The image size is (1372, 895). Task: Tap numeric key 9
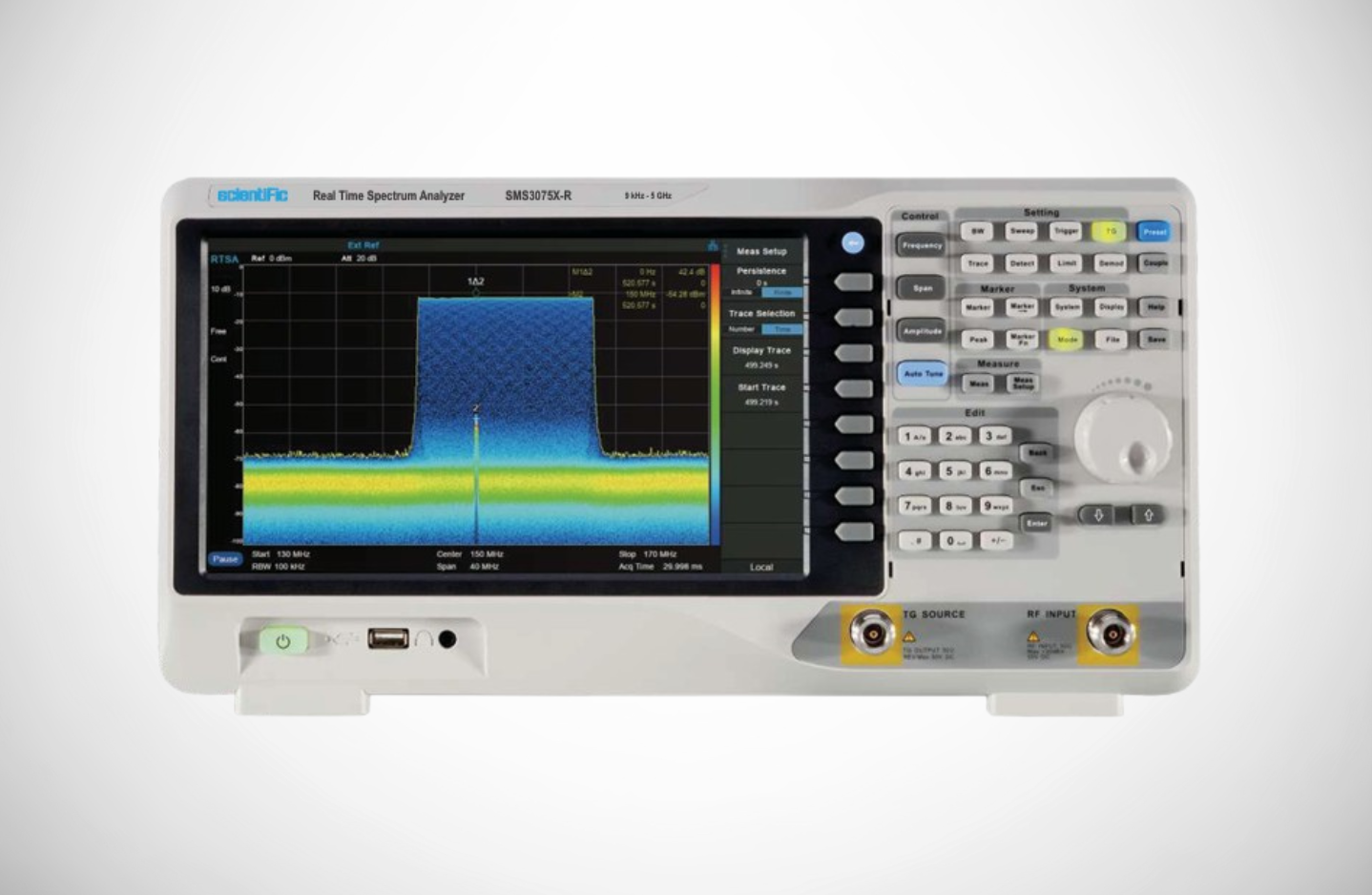click(x=995, y=507)
